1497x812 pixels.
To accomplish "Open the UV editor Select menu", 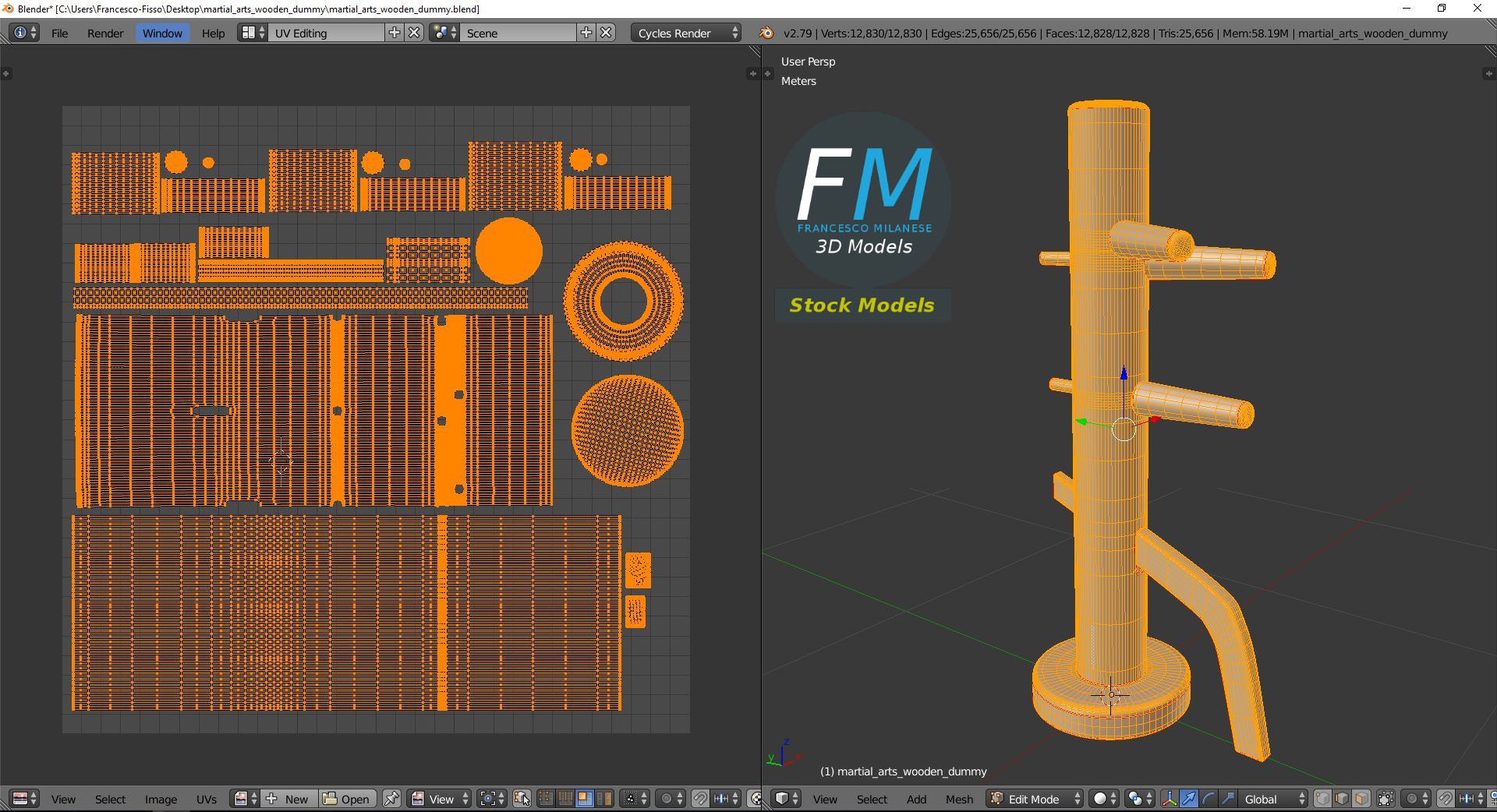I will point(110,800).
